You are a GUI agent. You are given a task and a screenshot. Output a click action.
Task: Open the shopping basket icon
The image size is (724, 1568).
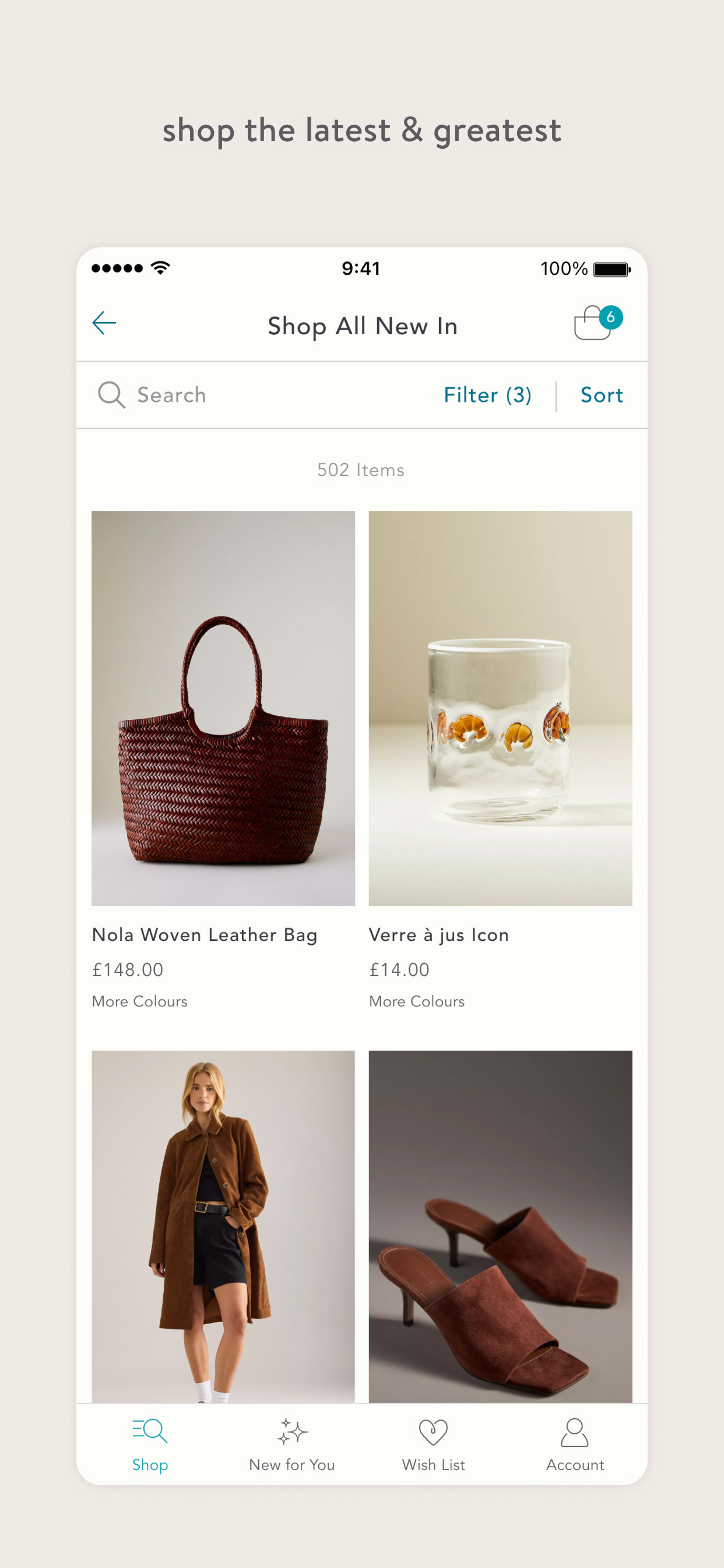coord(592,323)
